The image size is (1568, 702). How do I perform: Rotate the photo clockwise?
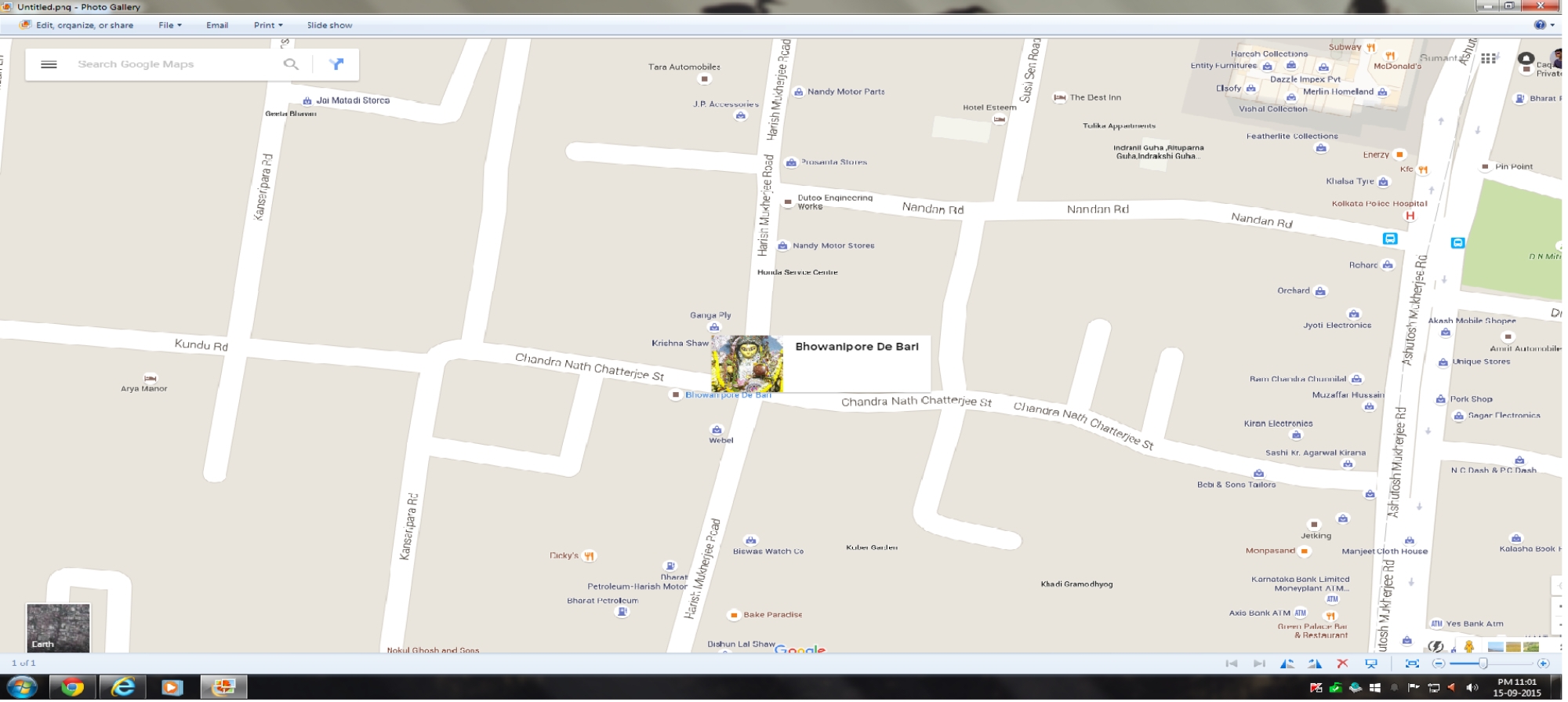tap(1315, 664)
